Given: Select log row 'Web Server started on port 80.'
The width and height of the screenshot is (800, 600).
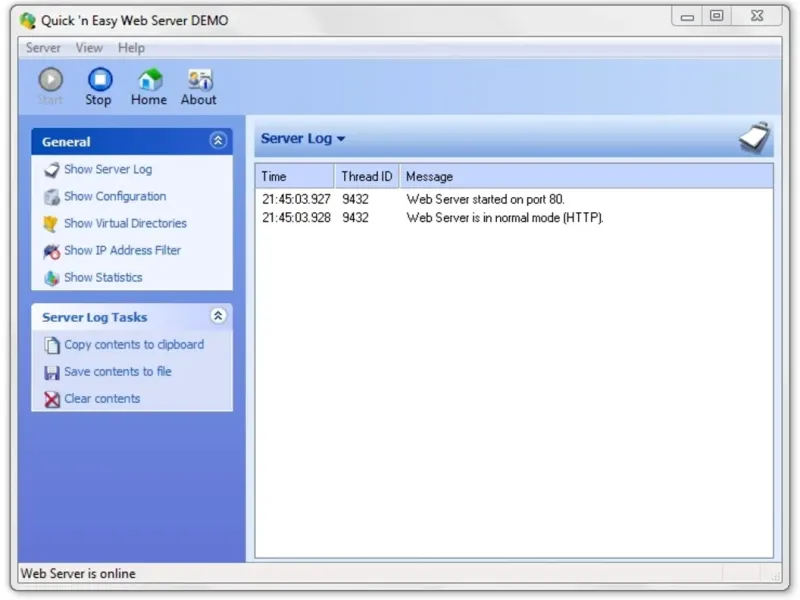Looking at the screenshot, I should pyautogui.click(x=514, y=199).
